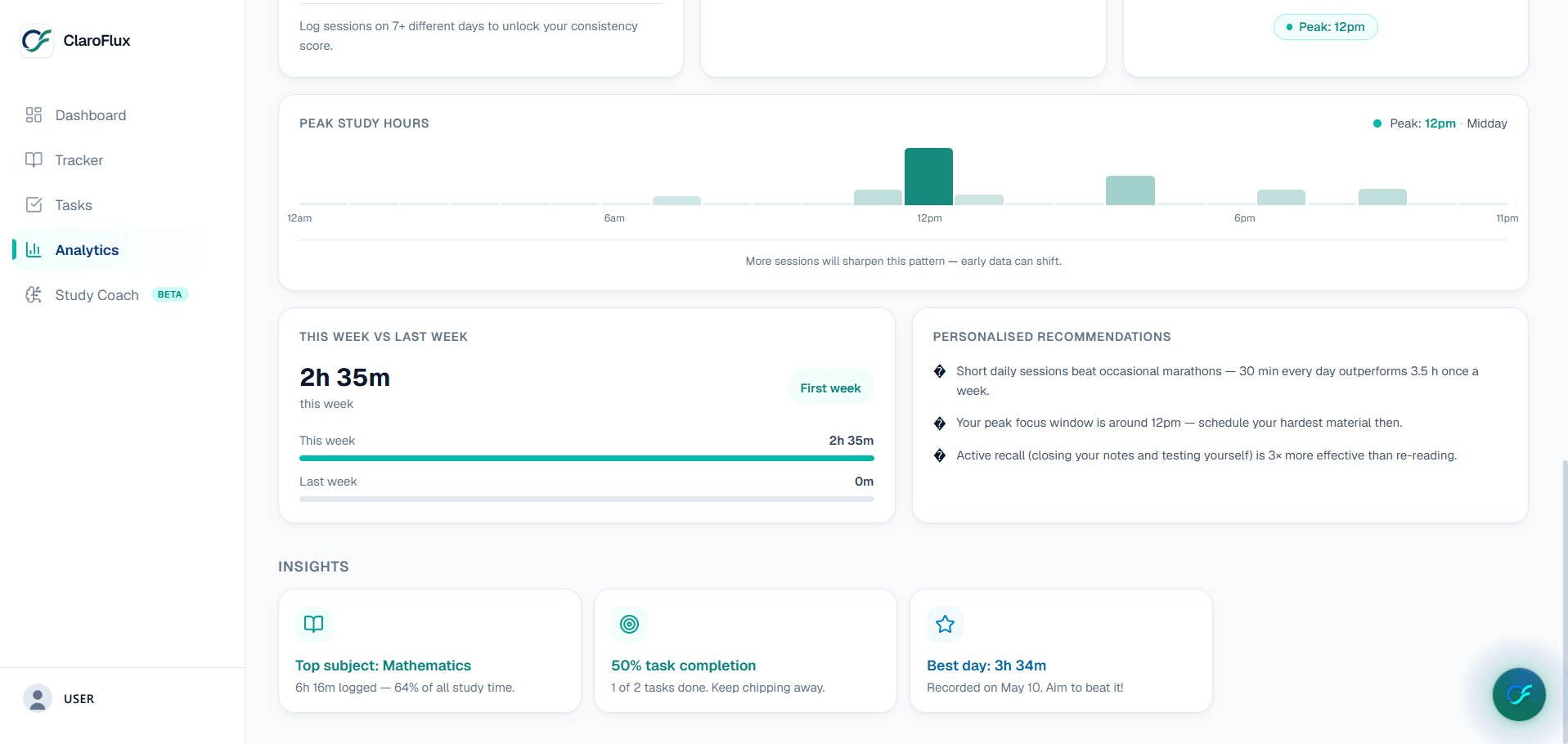Select the Analytics menu item

pos(104,250)
